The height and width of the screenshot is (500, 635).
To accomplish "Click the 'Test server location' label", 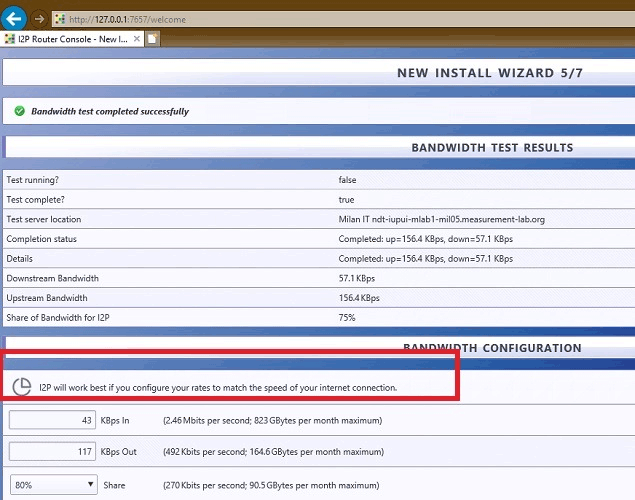I will tap(44, 219).
